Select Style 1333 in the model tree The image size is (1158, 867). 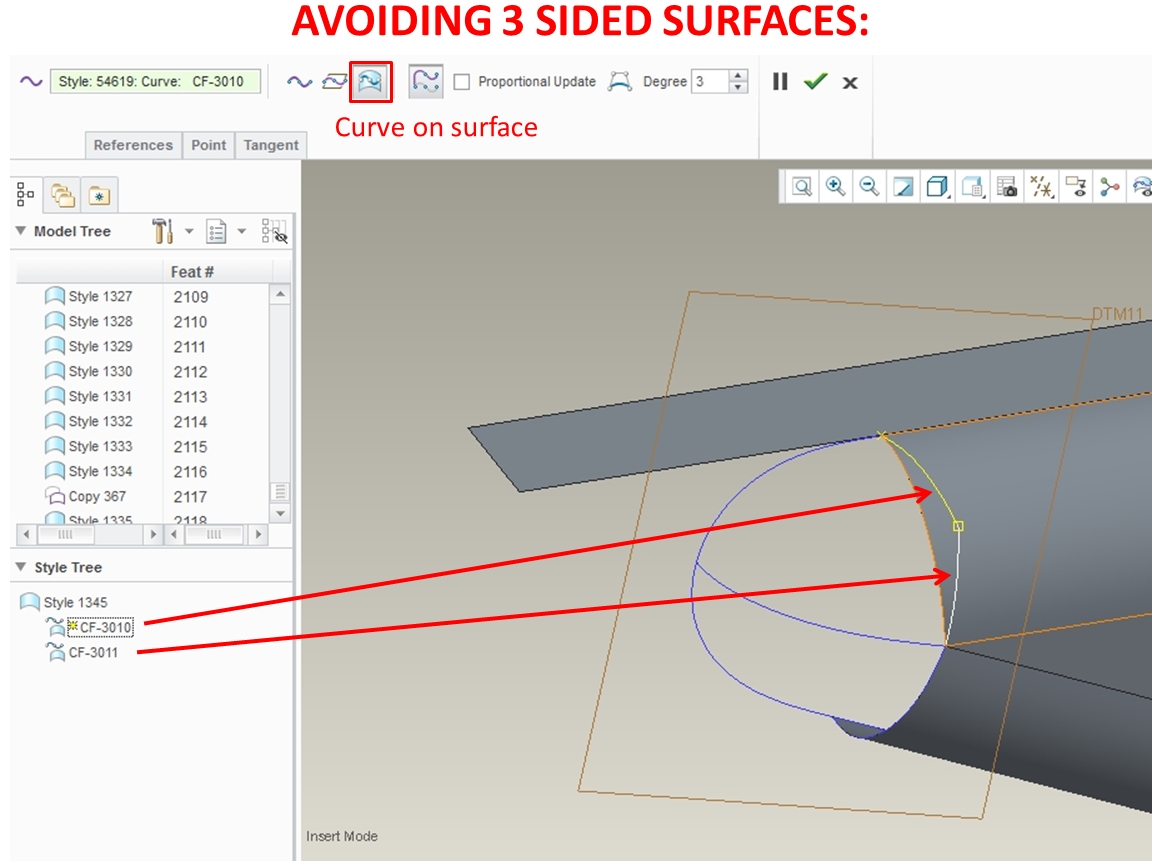(x=89, y=447)
